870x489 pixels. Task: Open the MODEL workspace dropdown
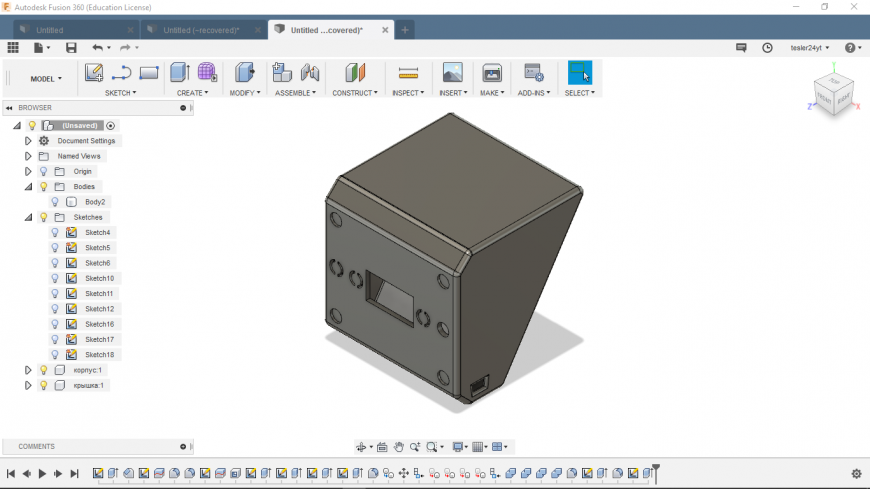point(46,78)
